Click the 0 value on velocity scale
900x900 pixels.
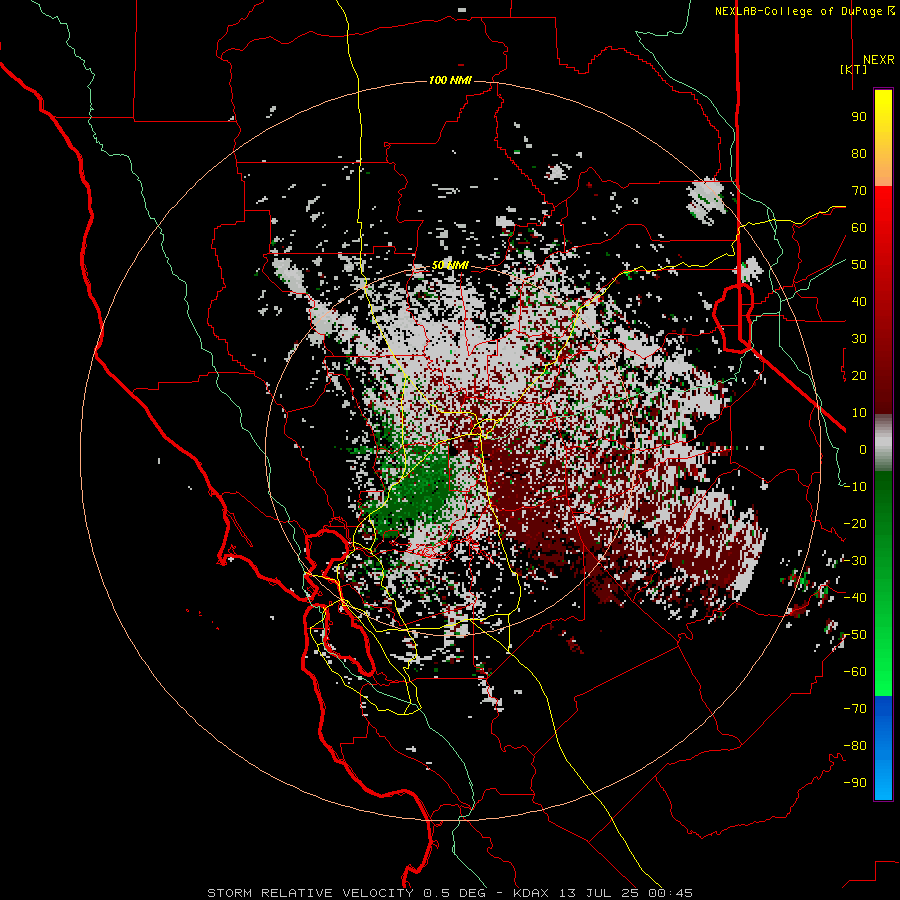tap(863, 449)
